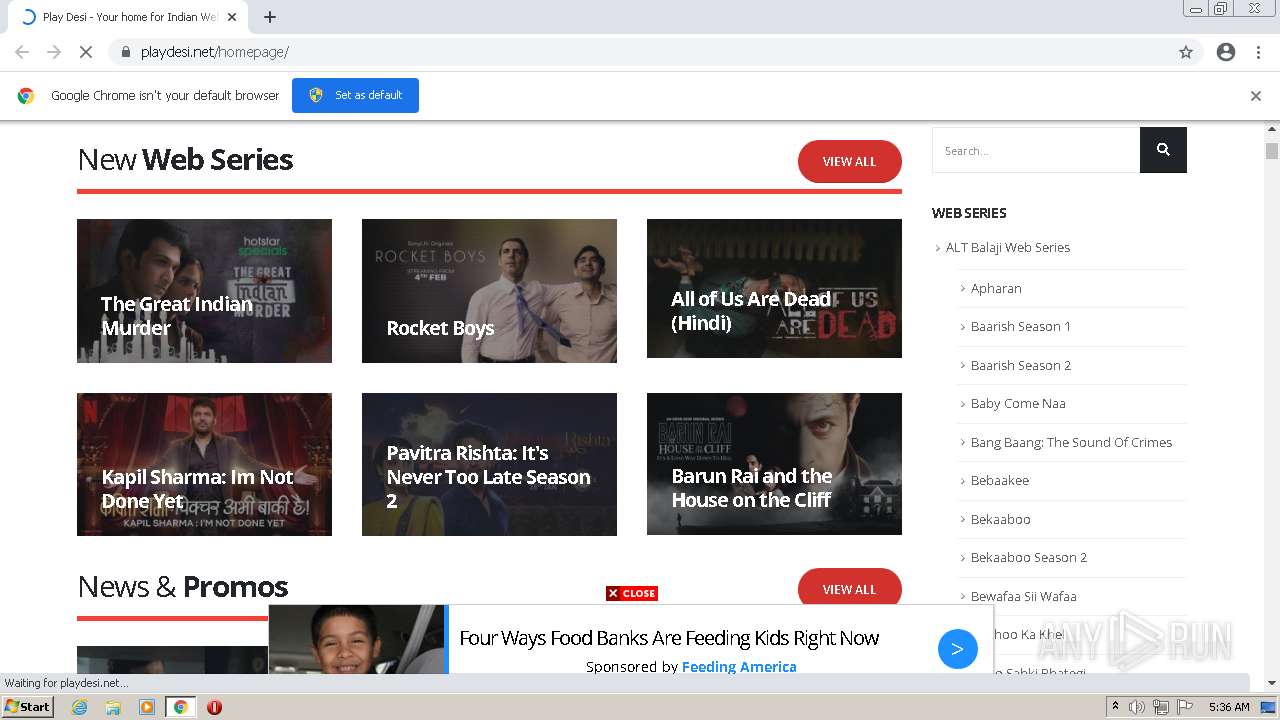1280x720 pixels.
Task: Open the Baby Come Naa link
Action: (x=1018, y=403)
